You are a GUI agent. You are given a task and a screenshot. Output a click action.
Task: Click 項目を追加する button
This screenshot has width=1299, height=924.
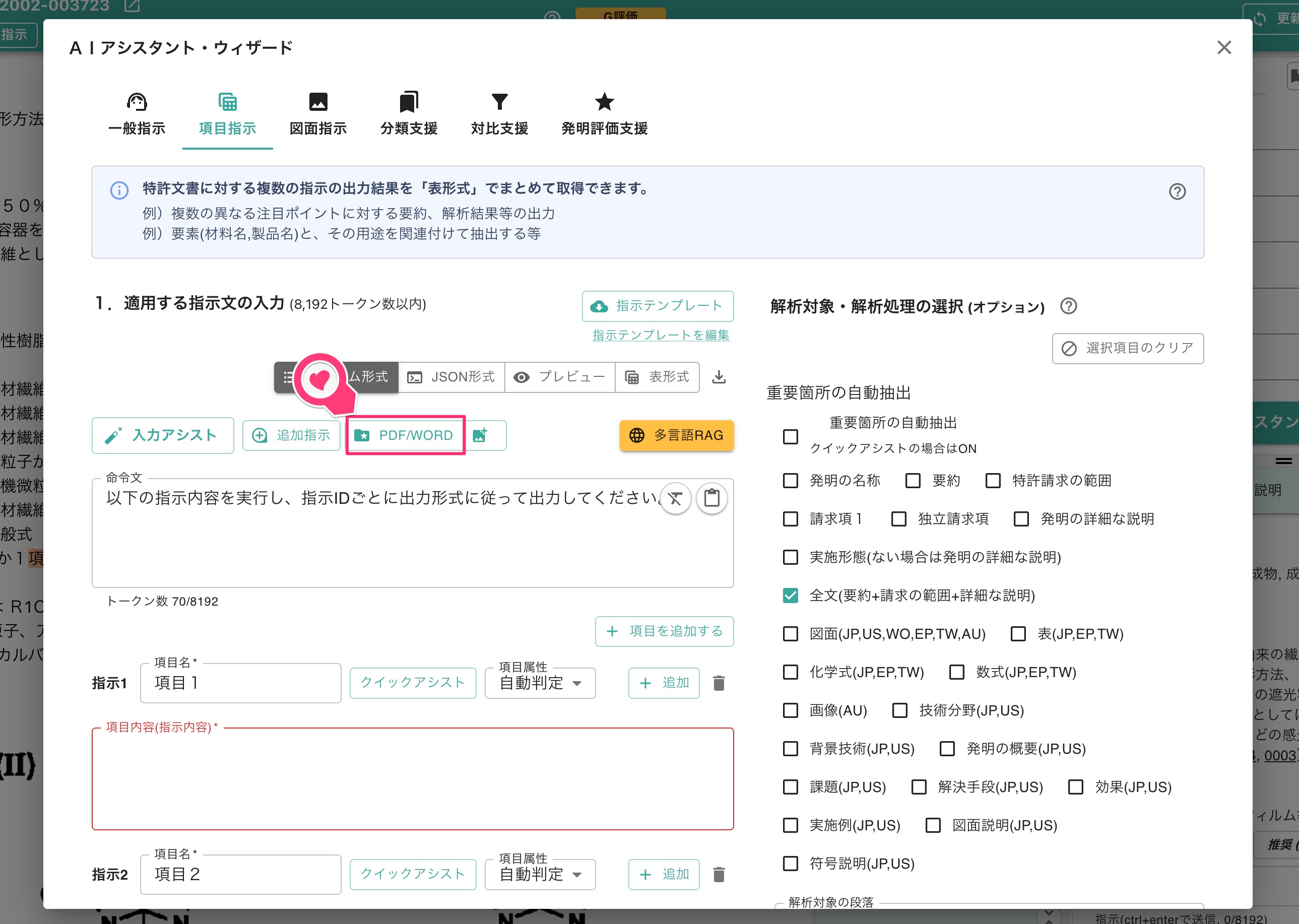664,631
